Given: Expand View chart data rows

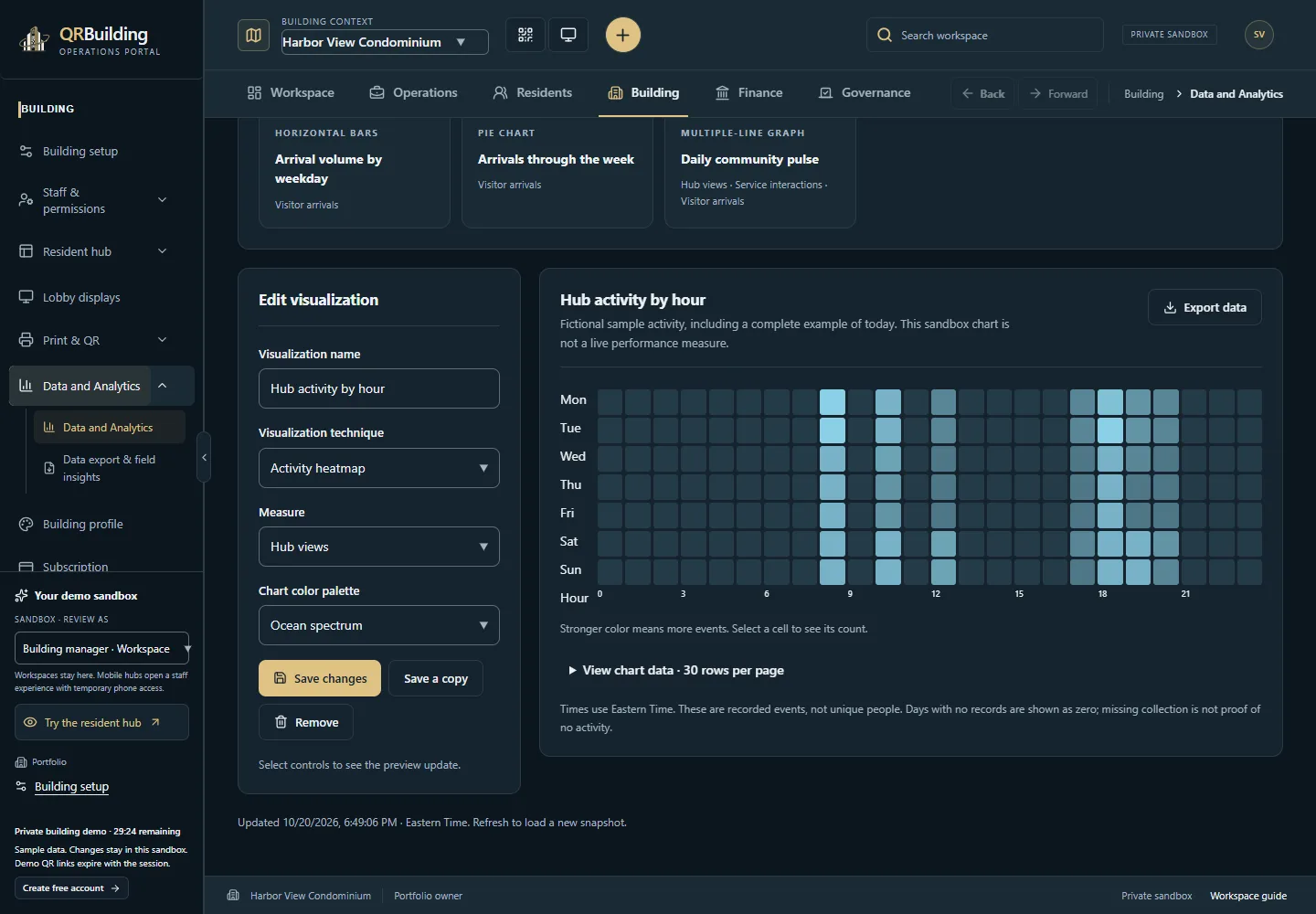Looking at the screenshot, I should tap(676, 670).
